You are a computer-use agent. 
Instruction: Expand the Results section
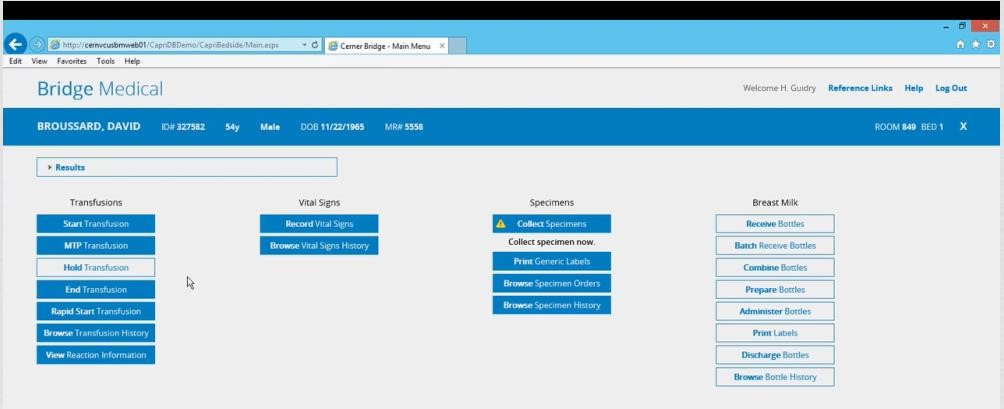(187, 167)
